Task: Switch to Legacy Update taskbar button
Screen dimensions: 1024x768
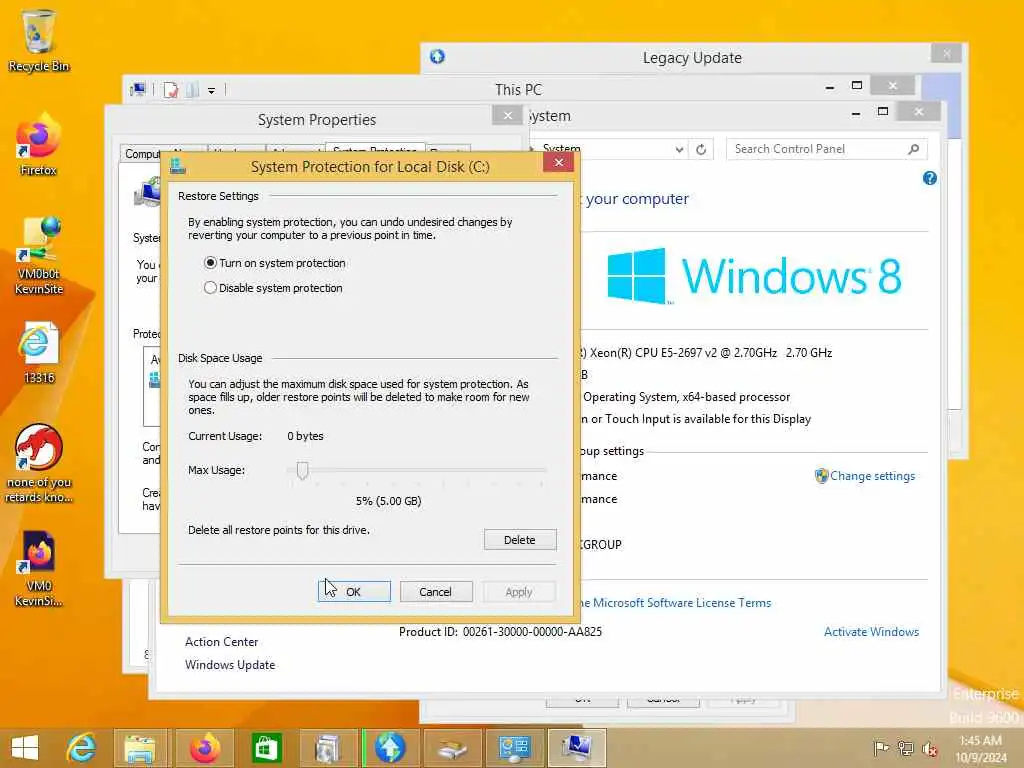Action: tap(390, 748)
